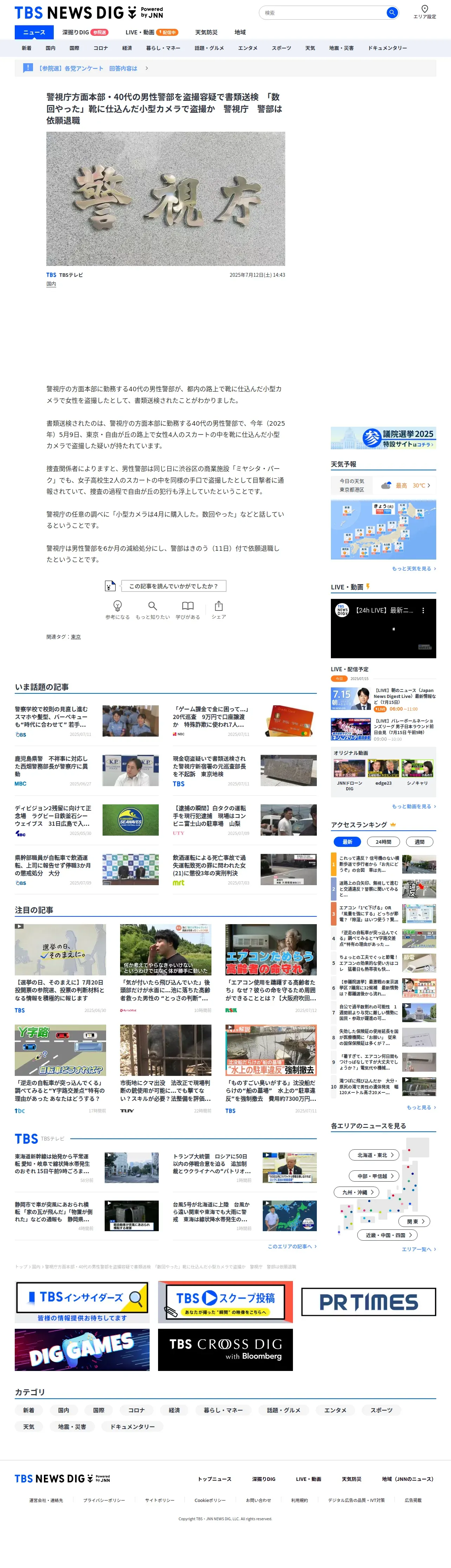
Task: Open PR TIMES banner
Action: (369, 1301)
